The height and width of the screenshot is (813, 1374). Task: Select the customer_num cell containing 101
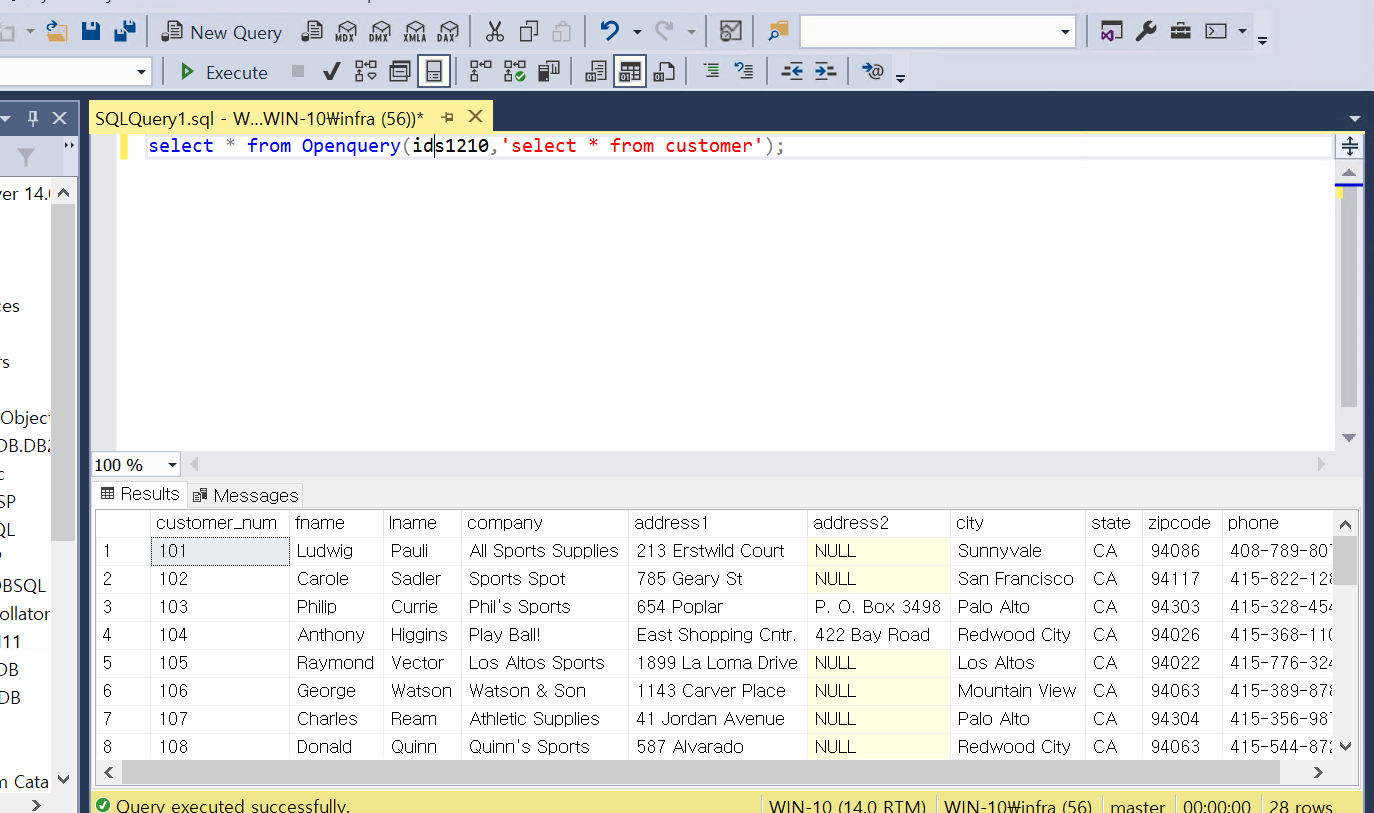220,551
